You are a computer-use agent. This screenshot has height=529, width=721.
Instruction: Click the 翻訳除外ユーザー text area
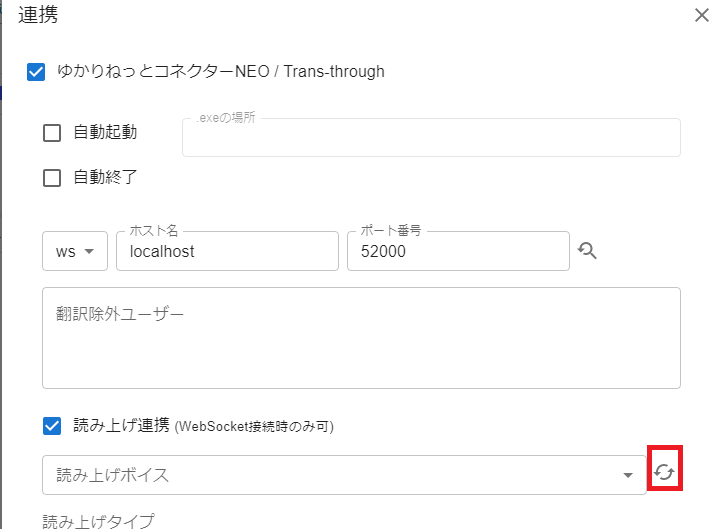361,338
